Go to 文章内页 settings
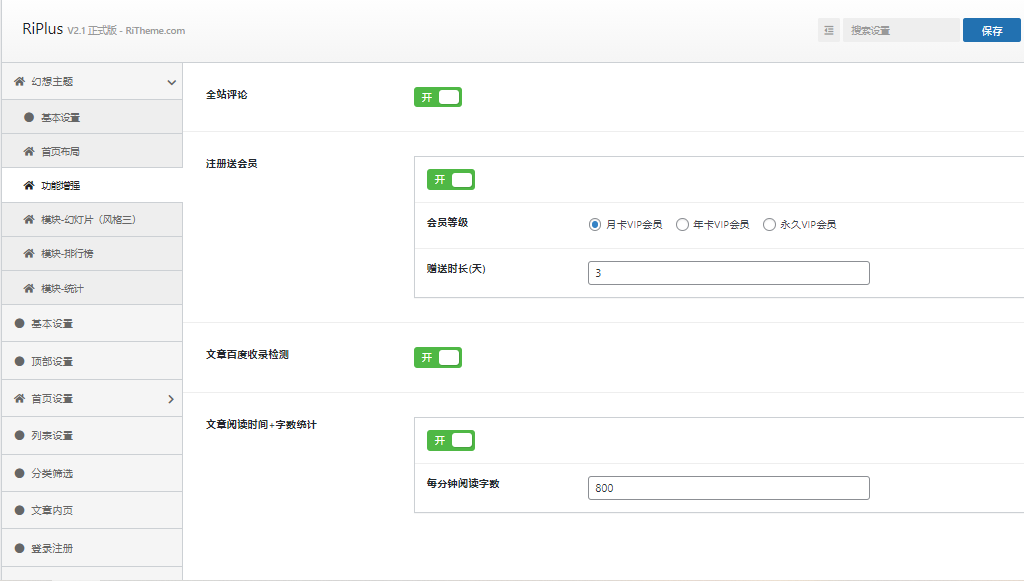This screenshot has width=1024, height=581. (52, 510)
